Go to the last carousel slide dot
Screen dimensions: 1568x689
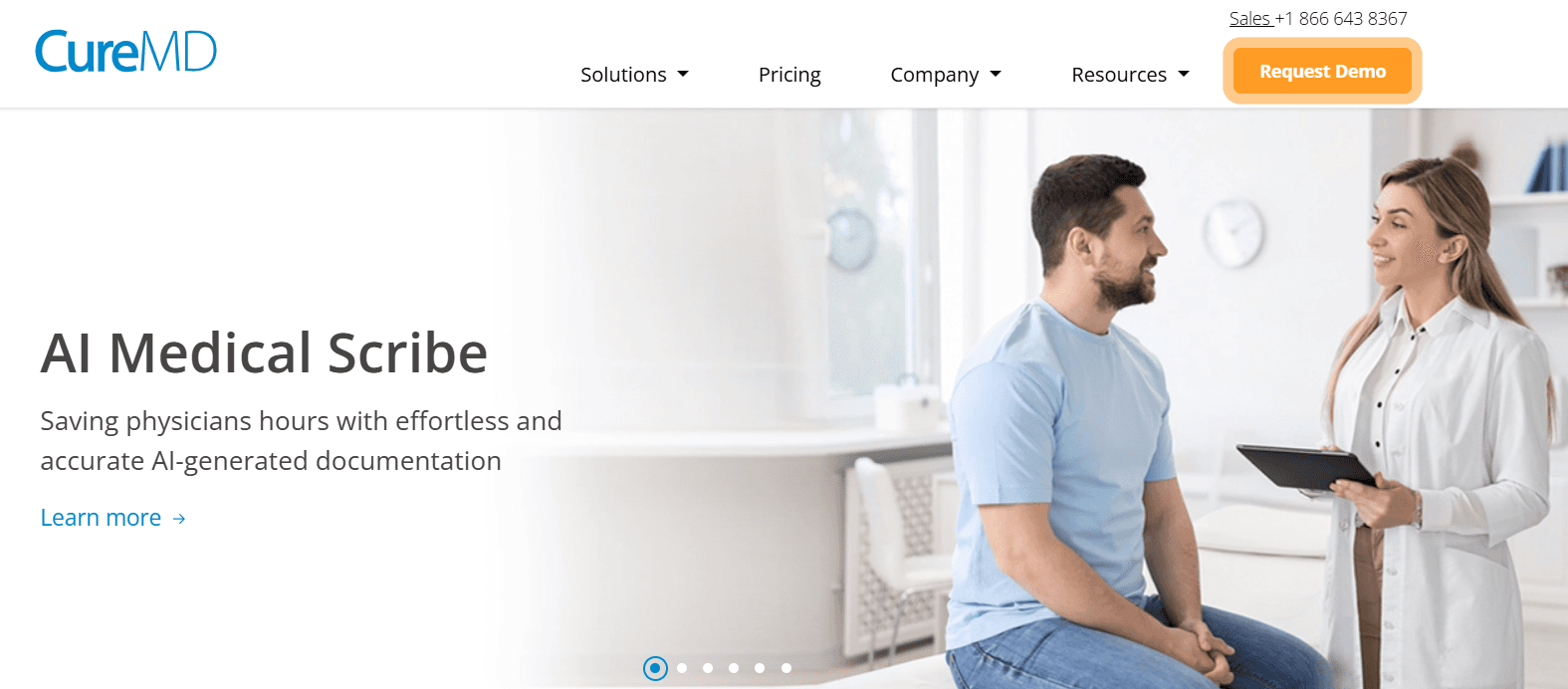786,668
